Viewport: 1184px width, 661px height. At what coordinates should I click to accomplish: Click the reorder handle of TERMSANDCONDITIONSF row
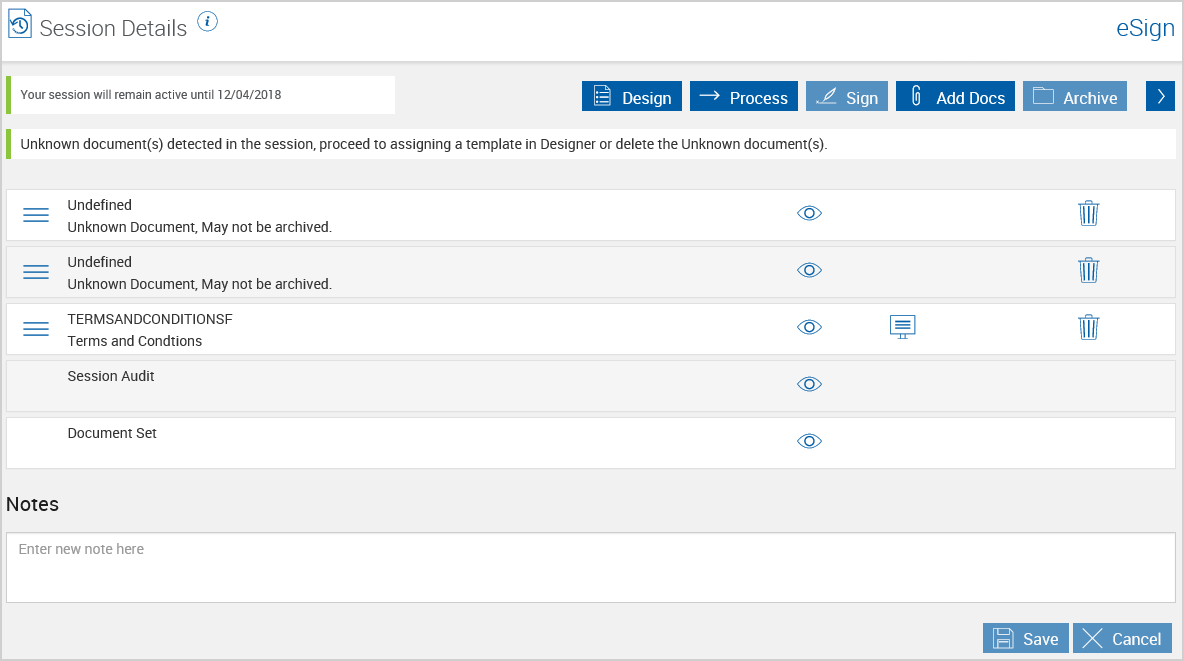pos(35,329)
